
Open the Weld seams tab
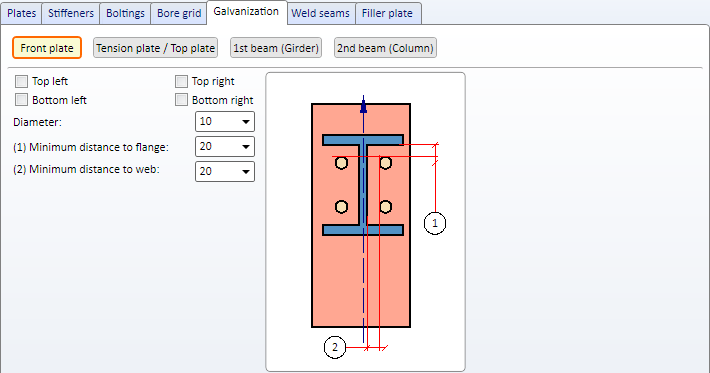click(x=321, y=13)
